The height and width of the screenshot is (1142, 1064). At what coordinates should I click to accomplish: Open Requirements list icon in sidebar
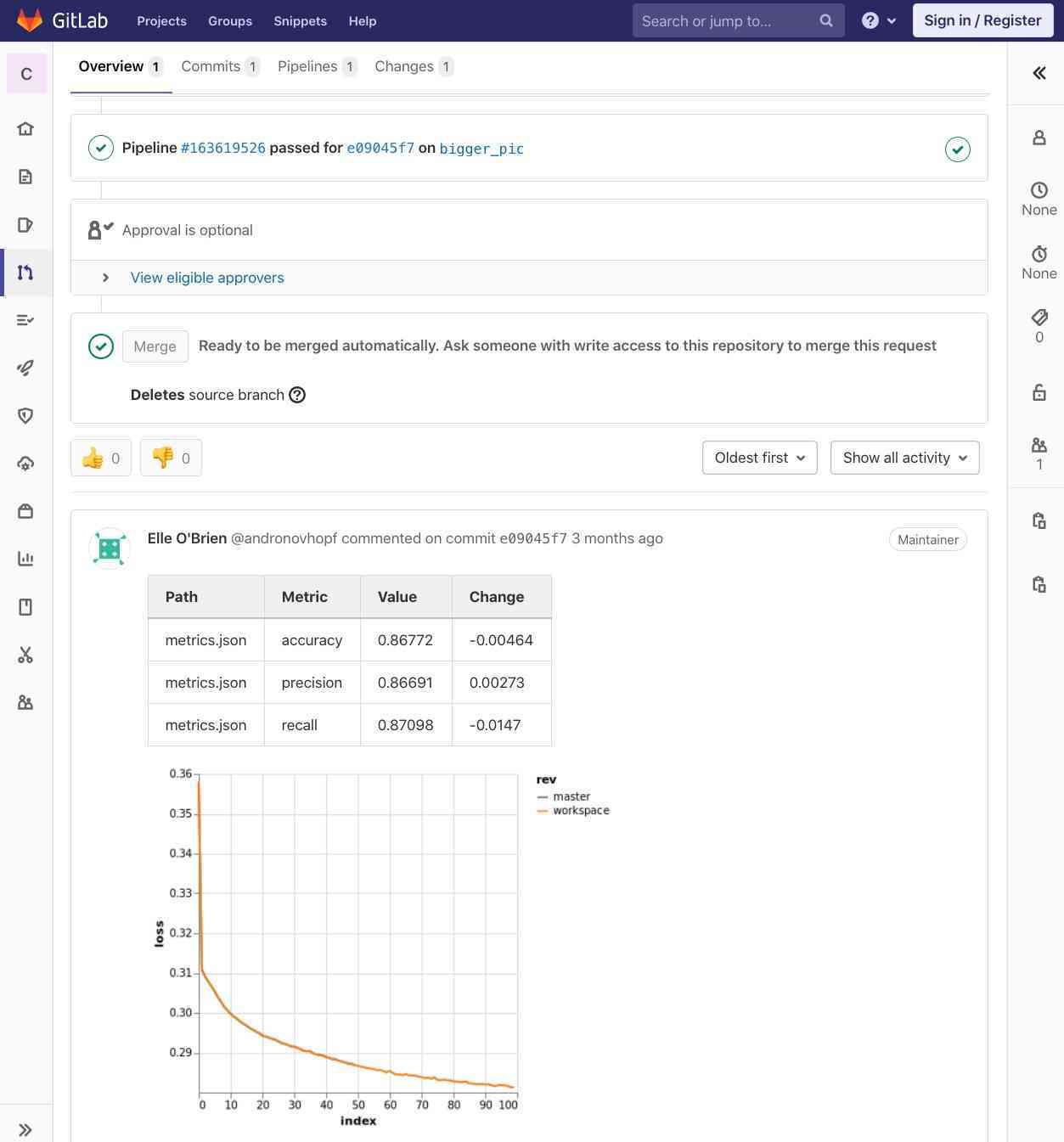[x=25, y=320]
